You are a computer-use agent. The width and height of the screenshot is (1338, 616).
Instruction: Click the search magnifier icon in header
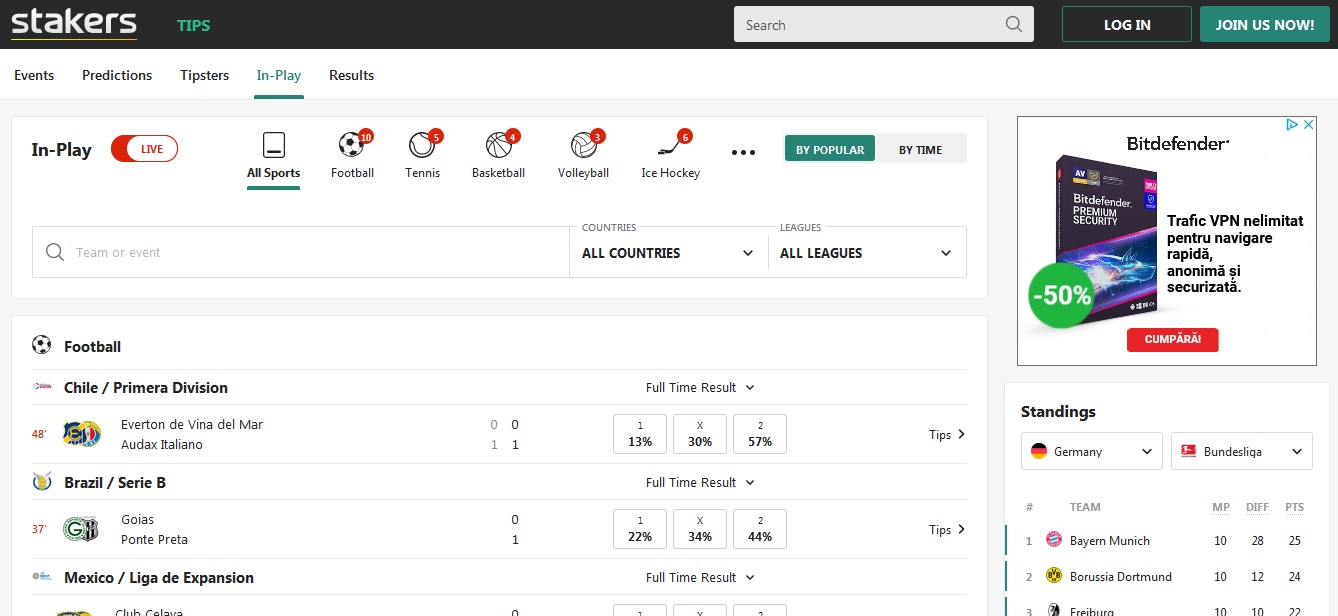pyautogui.click(x=1014, y=25)
